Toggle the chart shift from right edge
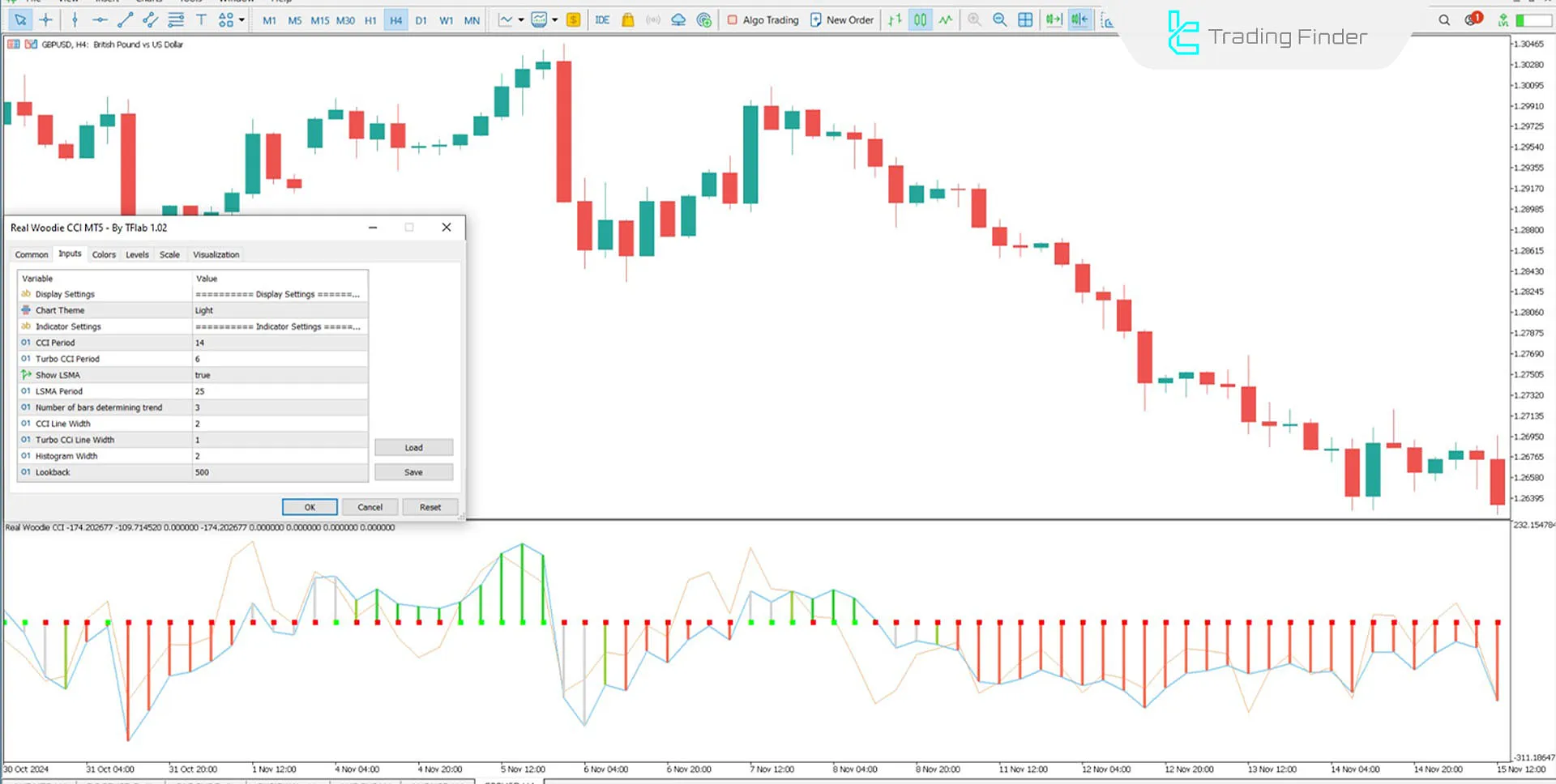The width and height of the screenshot is (1556, 784). tap(1079, 19)
